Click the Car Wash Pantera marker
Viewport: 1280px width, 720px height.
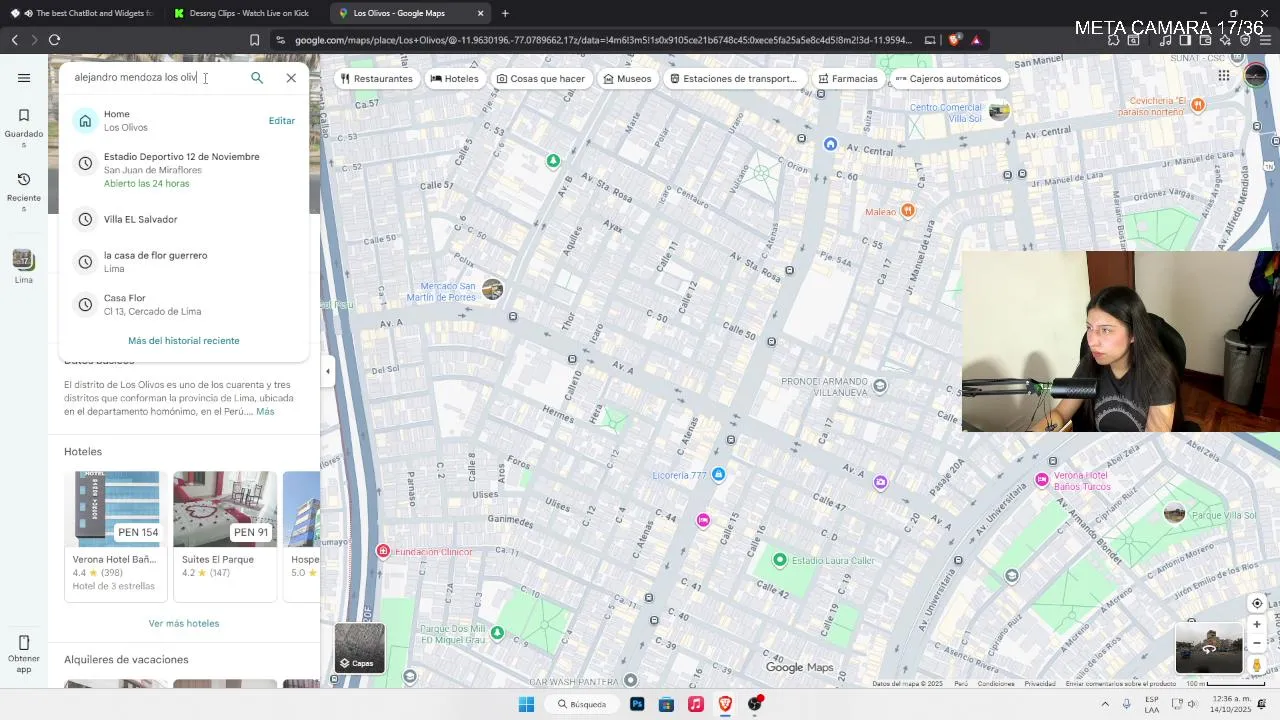click(630, 680)
